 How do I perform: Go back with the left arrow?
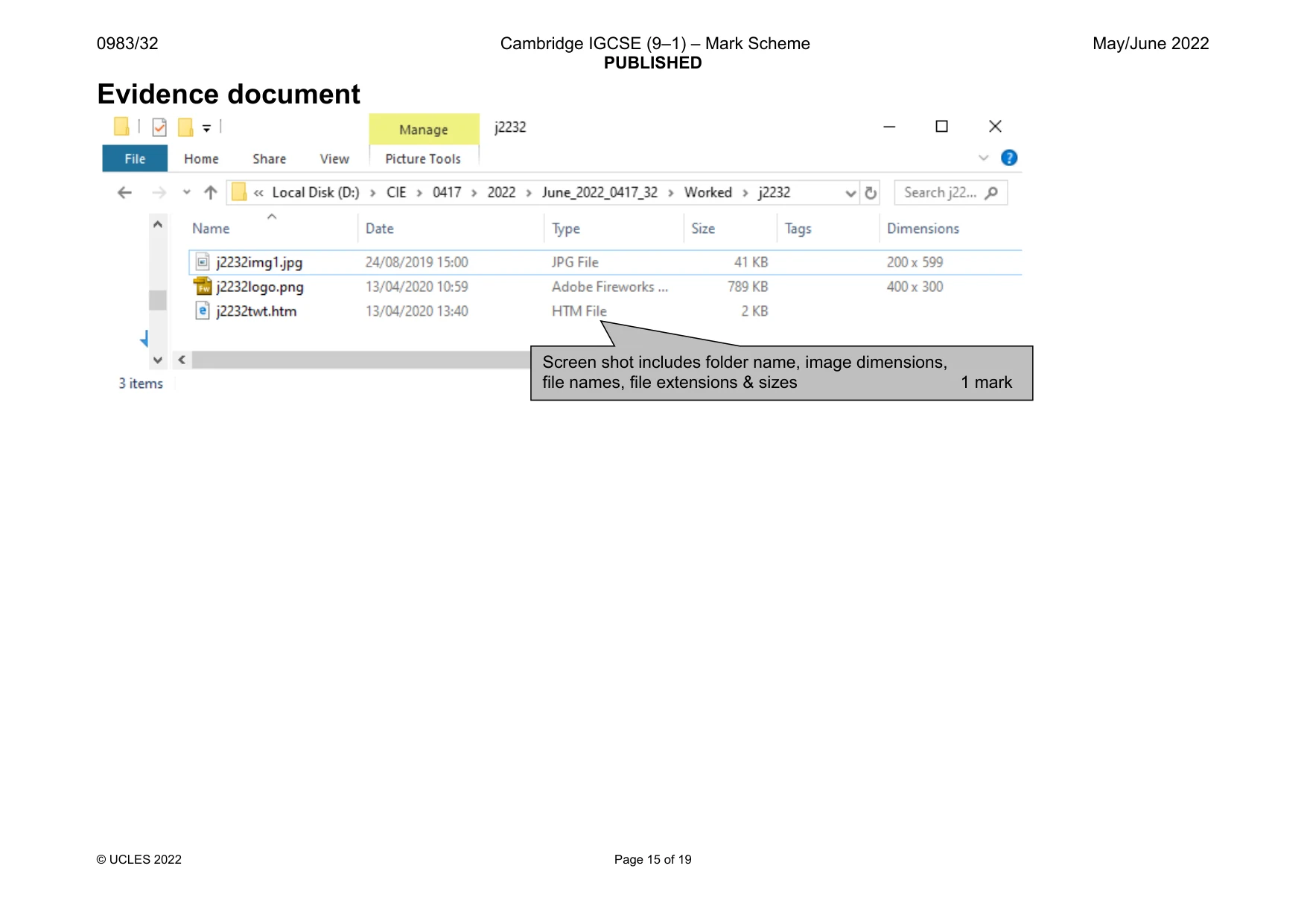tap(124, 193)
